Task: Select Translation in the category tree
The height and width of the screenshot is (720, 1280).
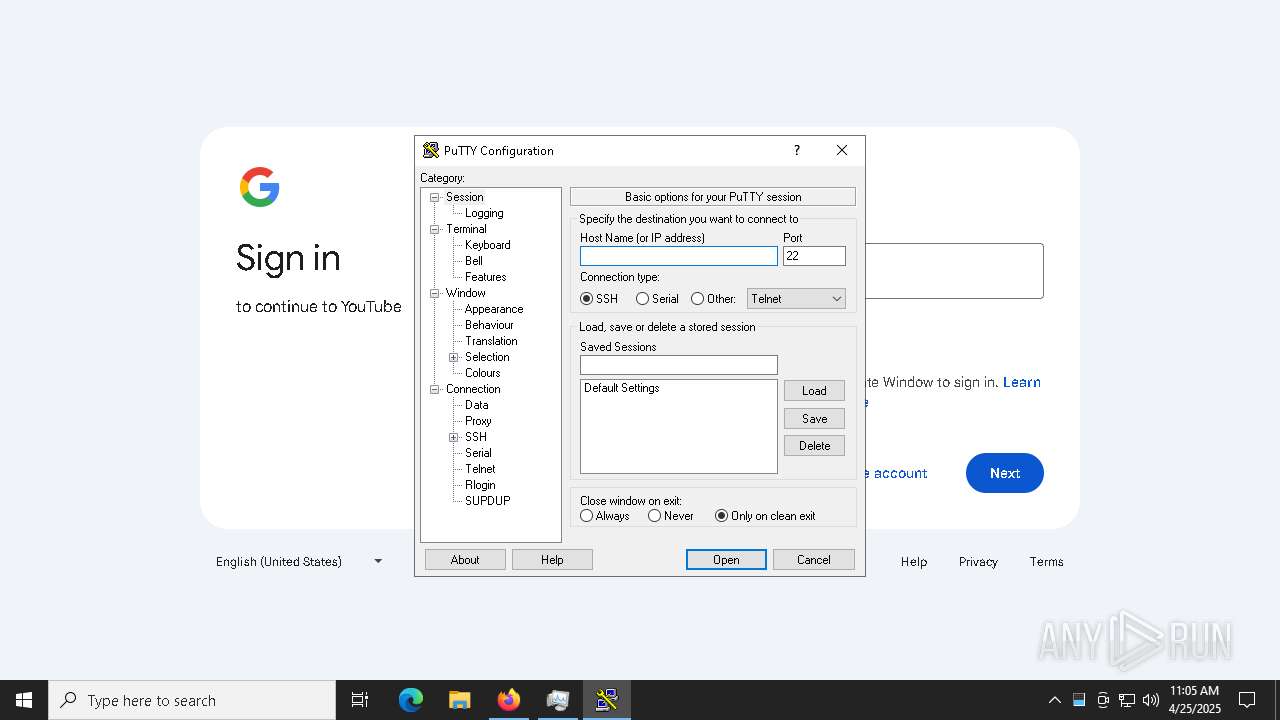Action: tap(491, 341)
